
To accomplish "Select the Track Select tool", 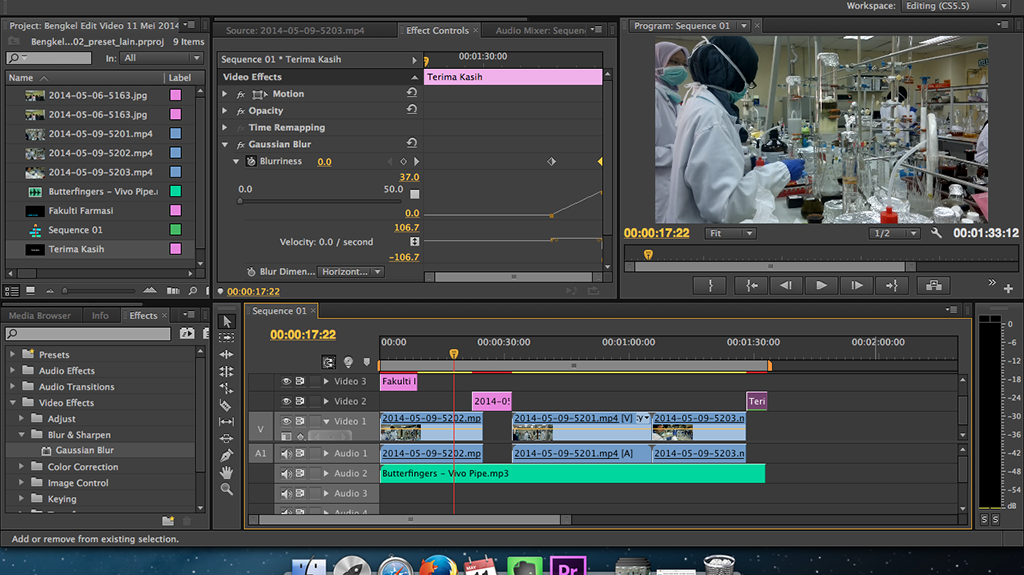I will (x=227, y=338).
